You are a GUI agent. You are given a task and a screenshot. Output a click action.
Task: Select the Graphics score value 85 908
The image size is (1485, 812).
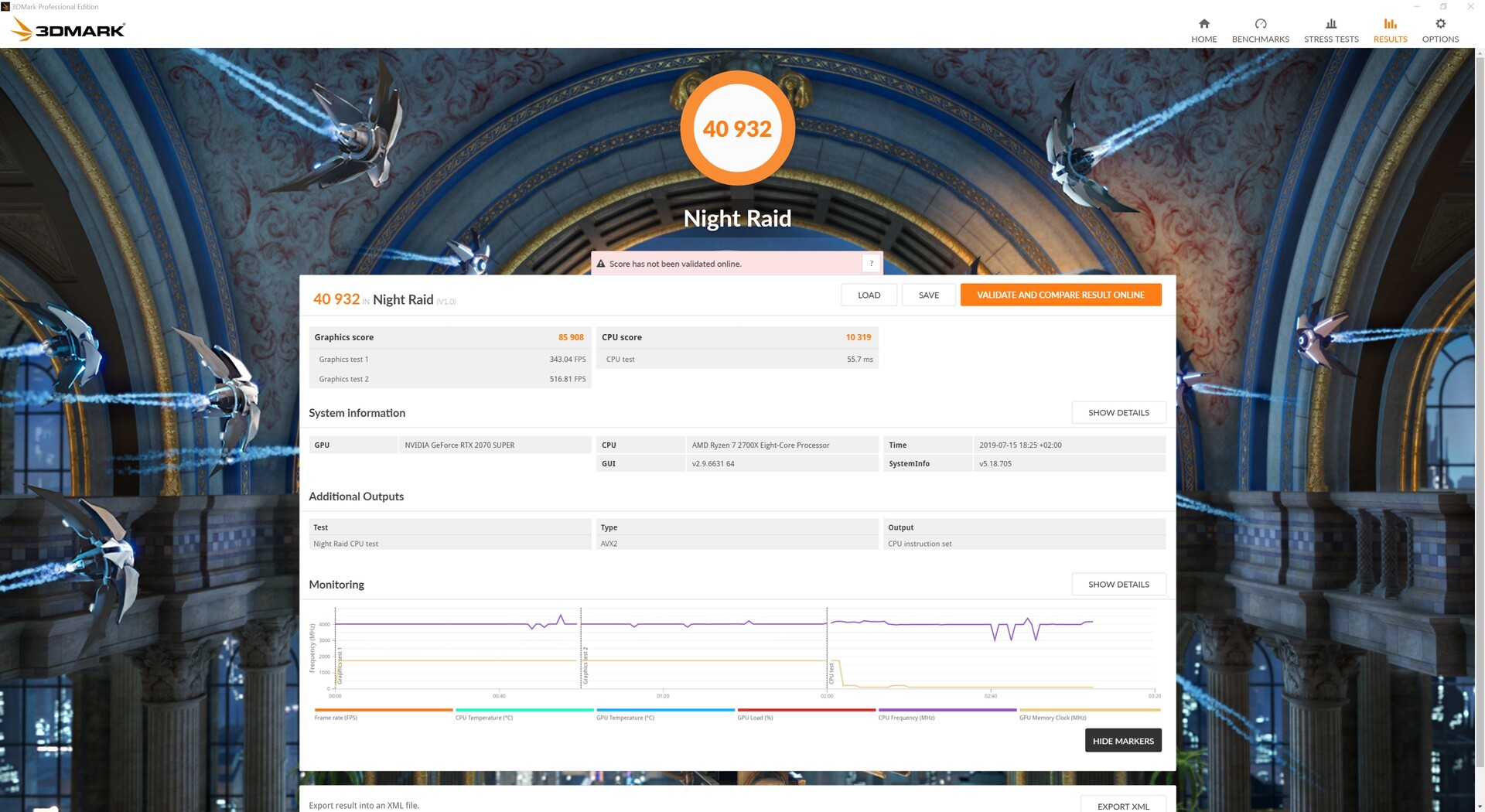pyautogui.click(x=571, y=337)
